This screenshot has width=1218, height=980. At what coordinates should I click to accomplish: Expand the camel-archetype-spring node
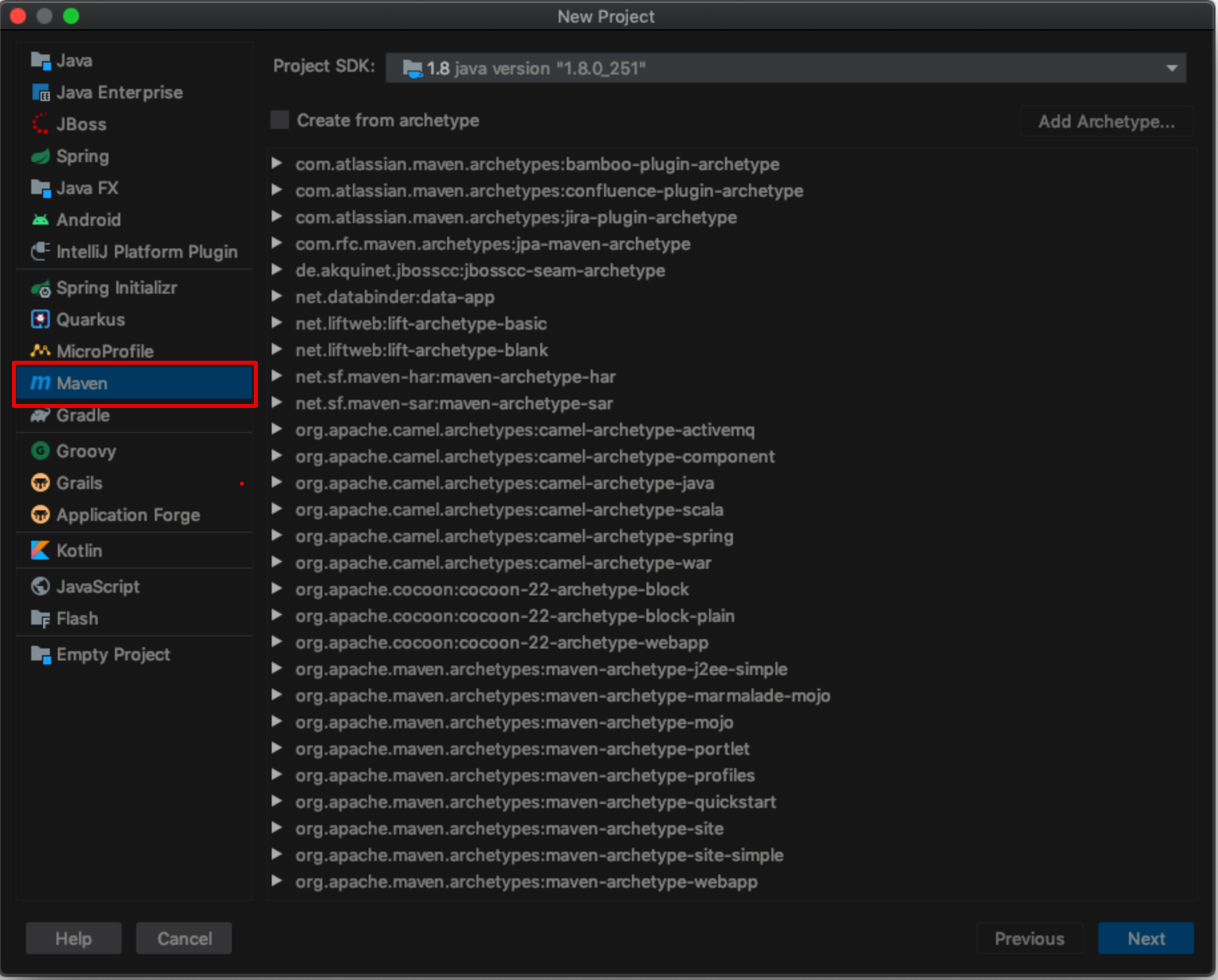click(277, 536)
